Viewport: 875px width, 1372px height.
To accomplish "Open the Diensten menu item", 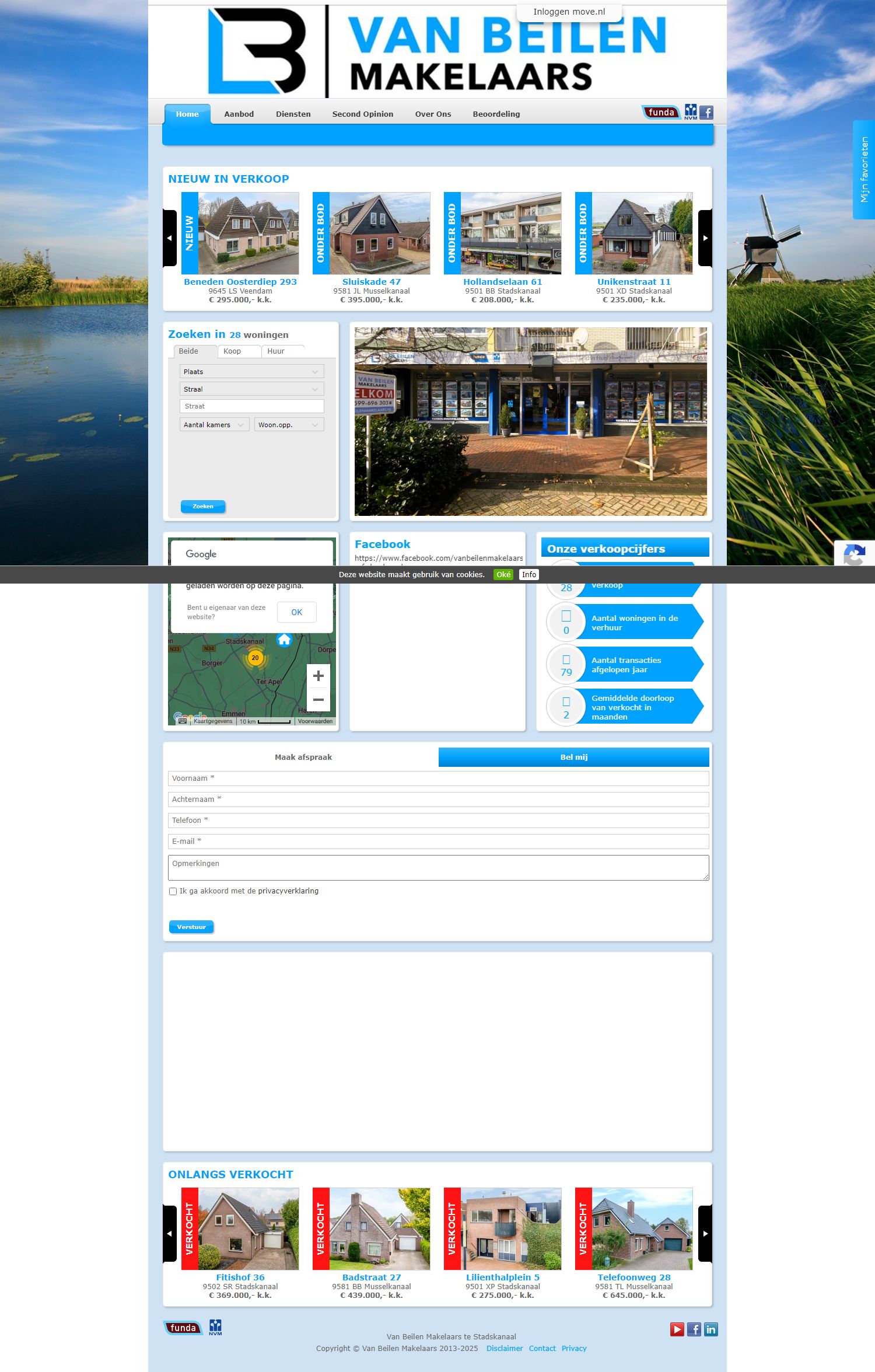I will (x=293, y=114).
